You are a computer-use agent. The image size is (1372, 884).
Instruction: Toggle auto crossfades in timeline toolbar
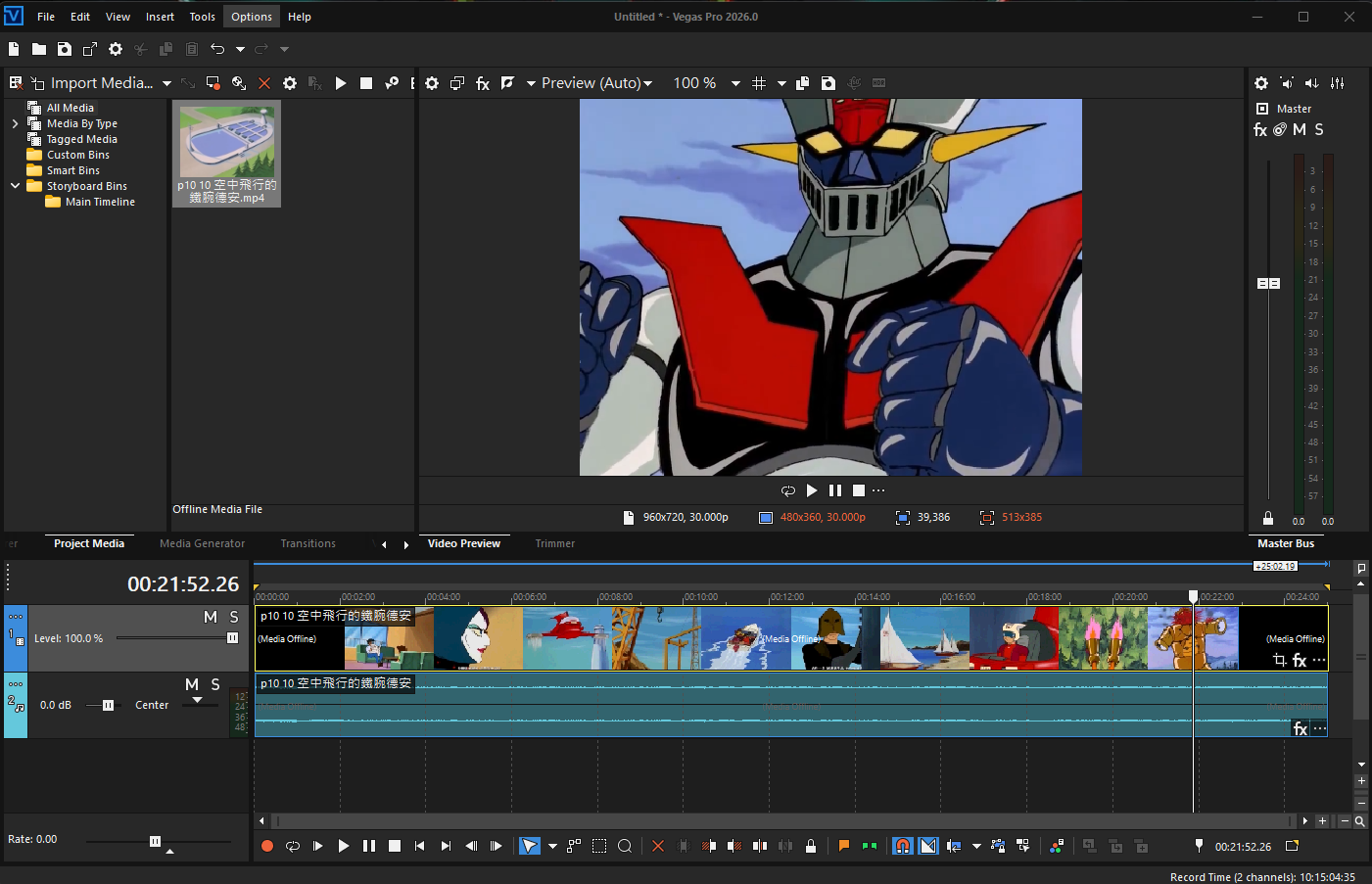pos(928,846)
